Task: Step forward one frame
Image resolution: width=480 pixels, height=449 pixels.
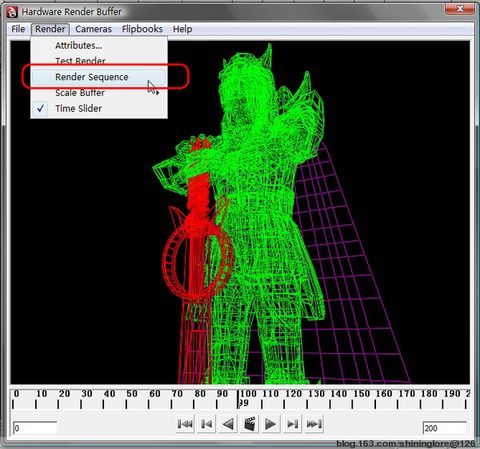Action: coord(292,424)
